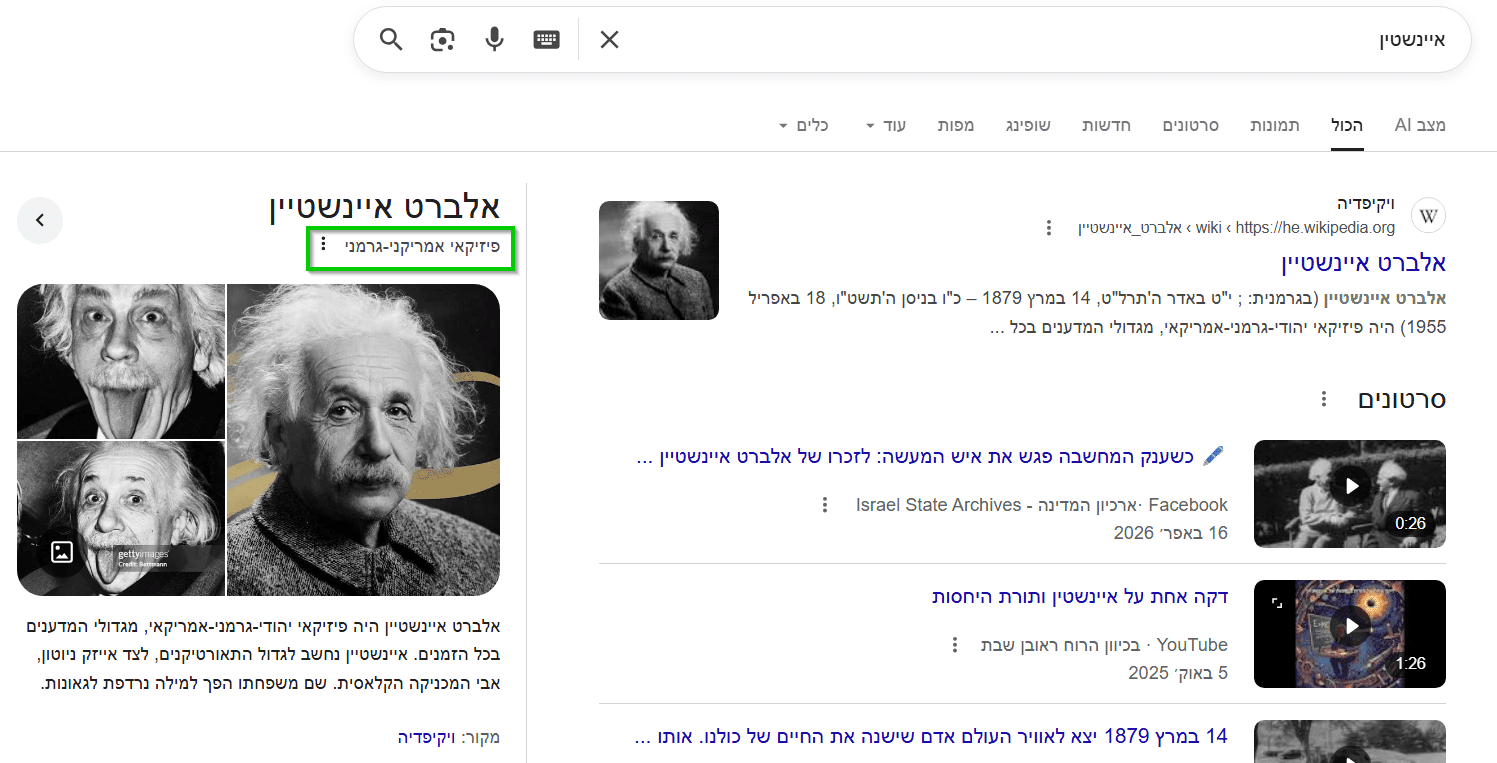Click the date 5 באוק׳ 2025
The width and height of the screenshot is (1497, 763).
pyautogui.click(x=1178, y=673)
